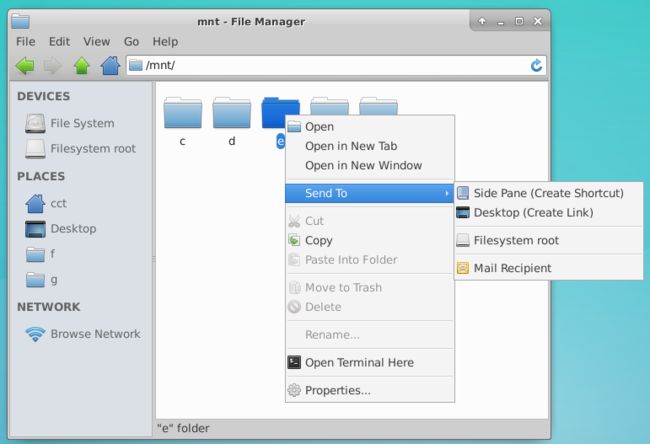Open the Edit menu
Image resolution: width=650 pixels, height=444 pixels.
[59, 41]
